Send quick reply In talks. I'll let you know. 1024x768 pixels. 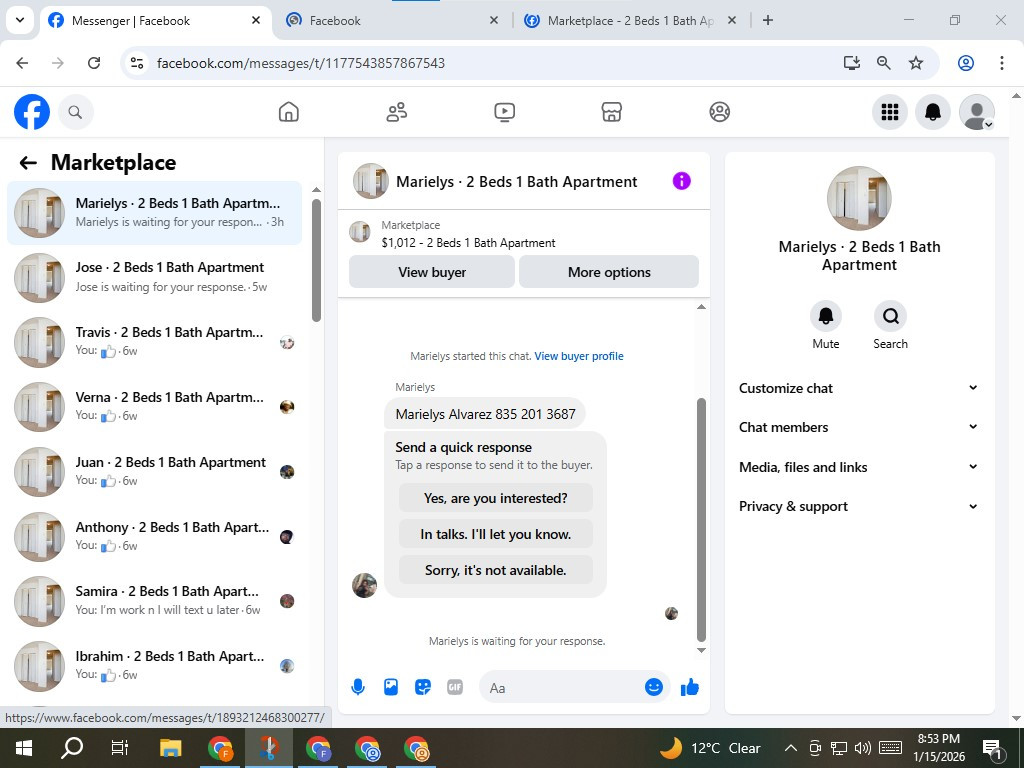coord(496,534)
